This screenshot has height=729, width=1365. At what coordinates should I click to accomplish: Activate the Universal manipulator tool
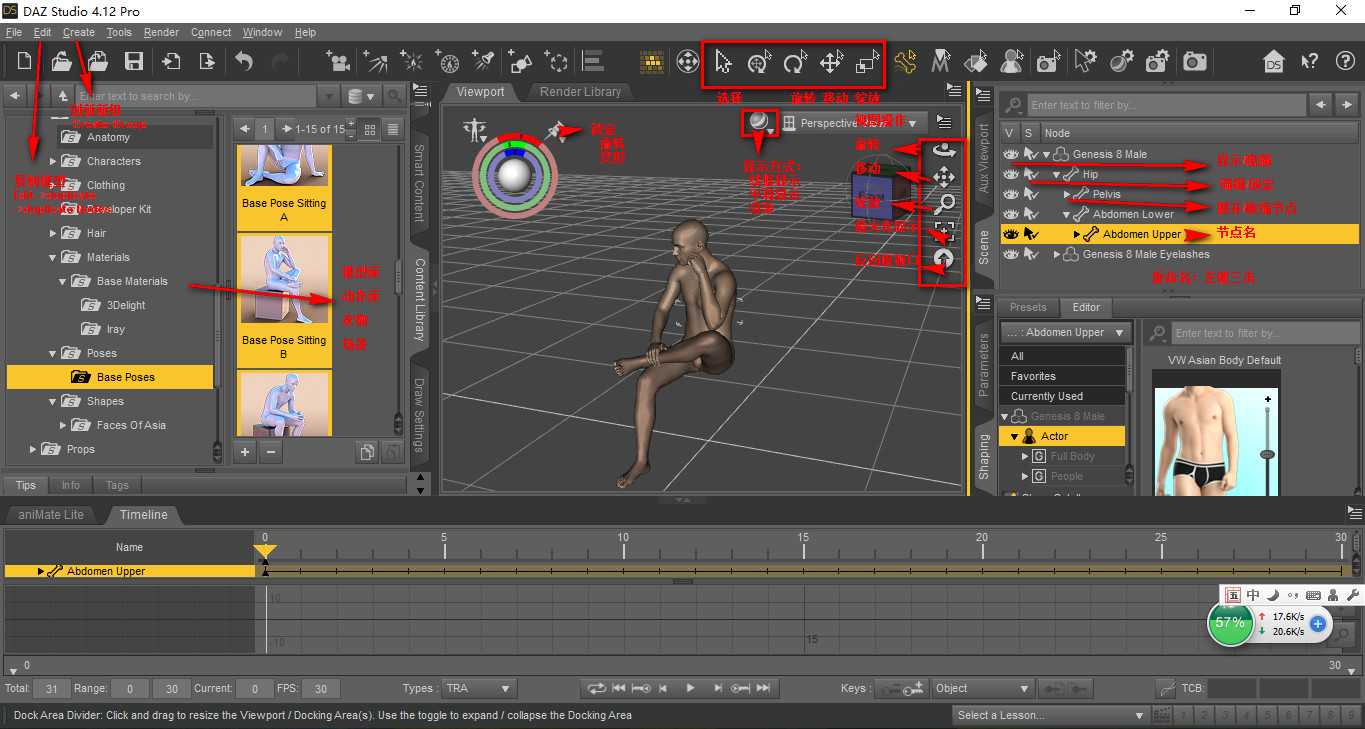pyautogui.click(x=759, y=63)
